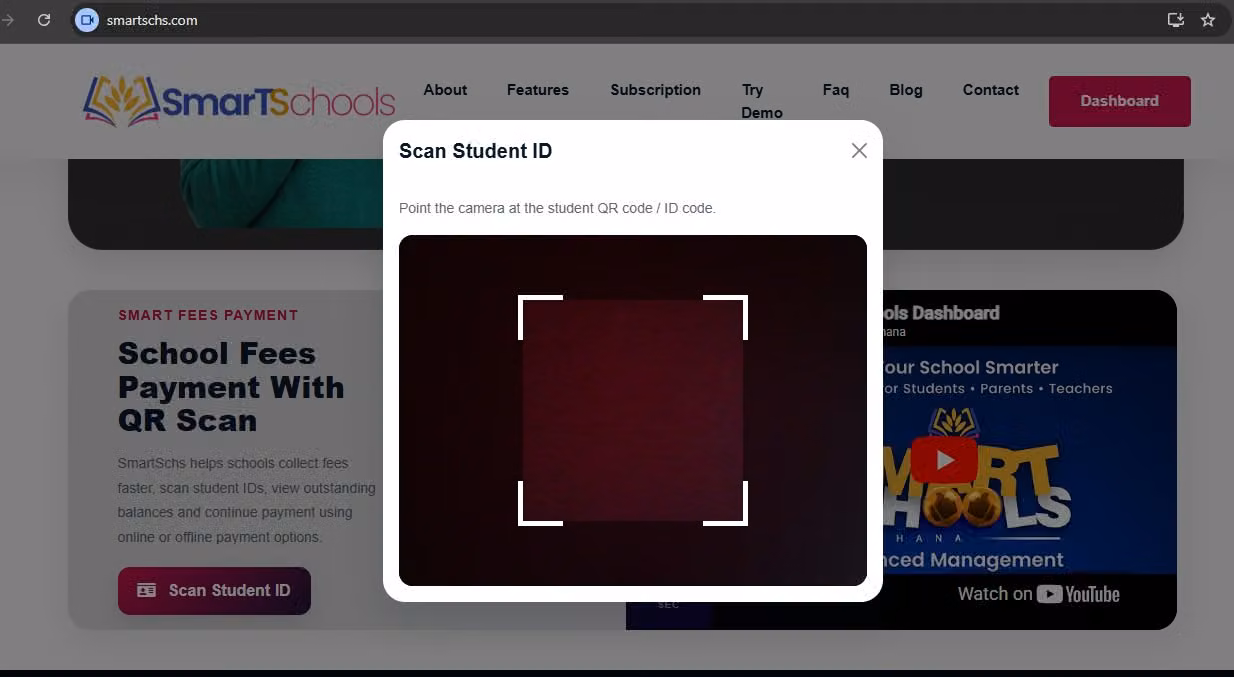Click the camera scan frame area
Screen dimensions: 1234x678
633,410
